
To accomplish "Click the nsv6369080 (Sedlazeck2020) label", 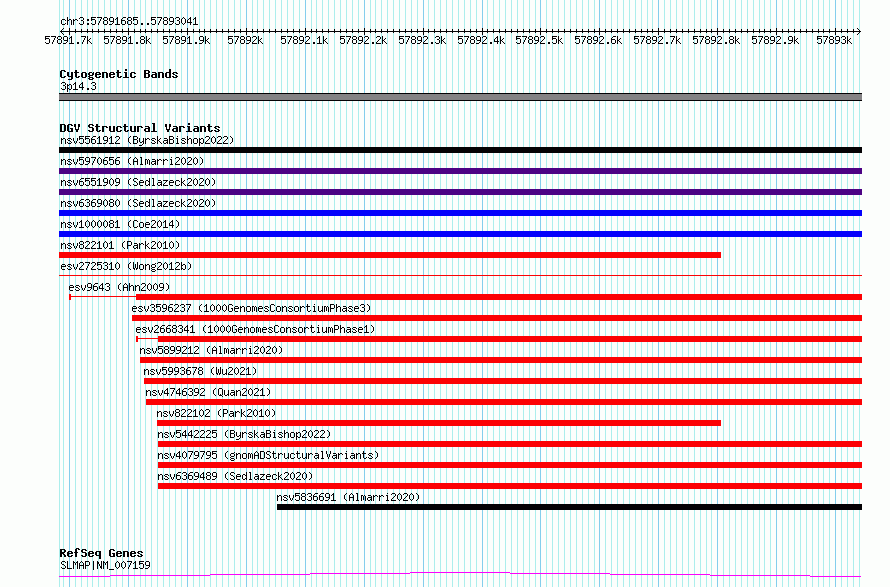I will coord(138,203).
